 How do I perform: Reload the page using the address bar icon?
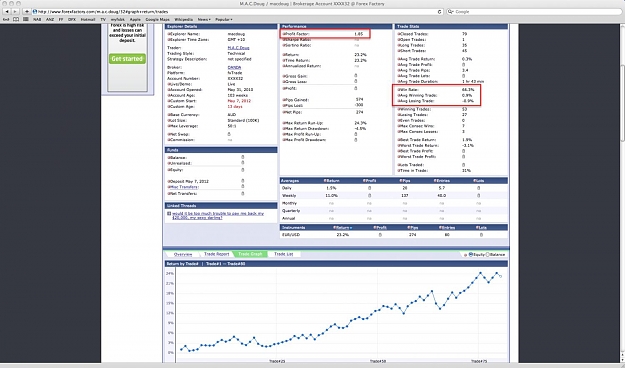click(x=440, y=12)
